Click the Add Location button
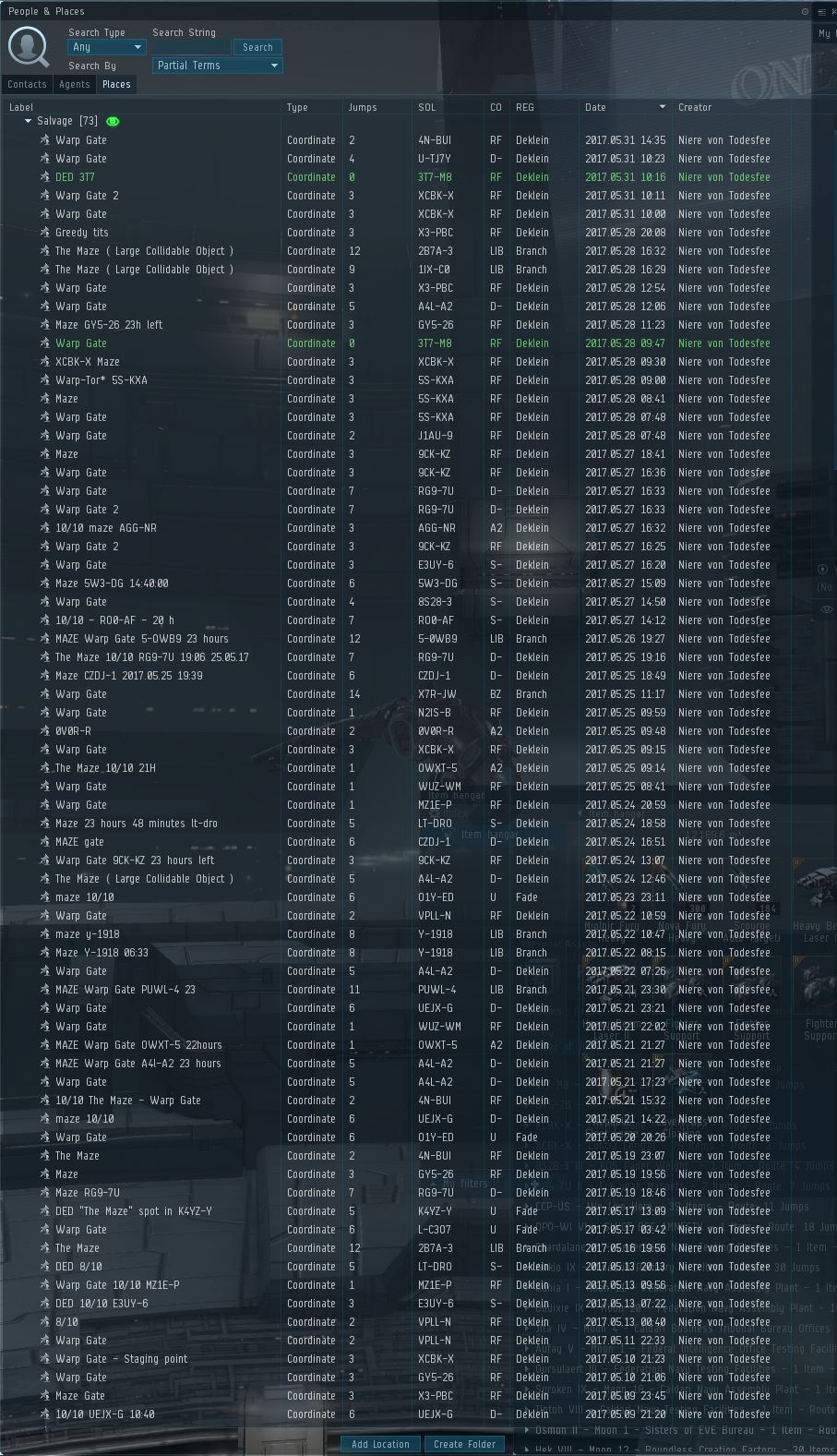The height and width of the screenshot is (1456, 837). 380,1444
